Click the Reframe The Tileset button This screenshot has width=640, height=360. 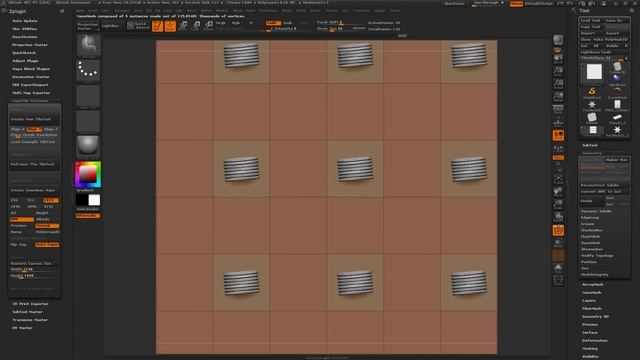34,164
